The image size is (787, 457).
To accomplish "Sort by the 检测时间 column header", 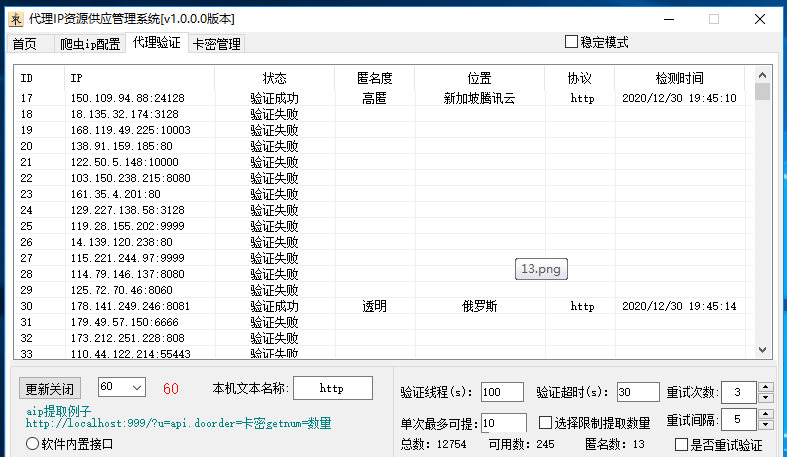I will coord(680,78).
